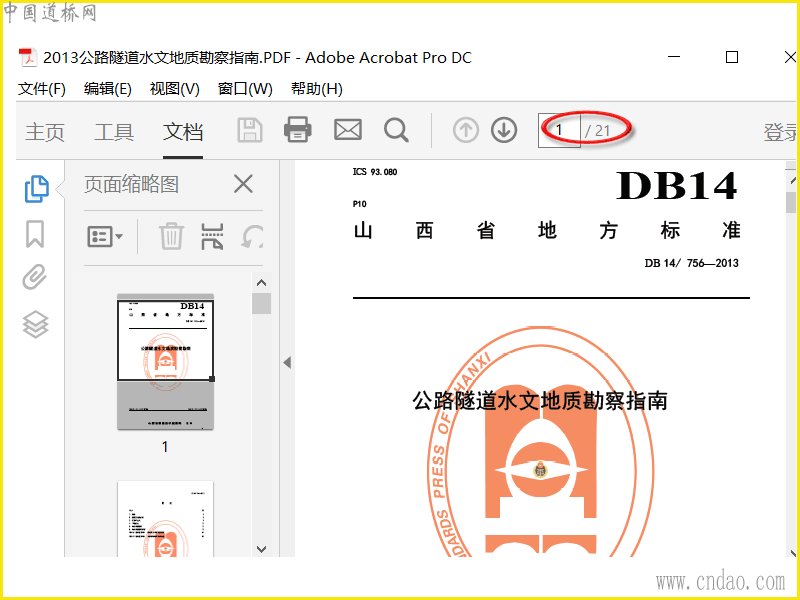The image size is (800, 600).
Task: Open the 文件(F) menu
Action: 42,89
